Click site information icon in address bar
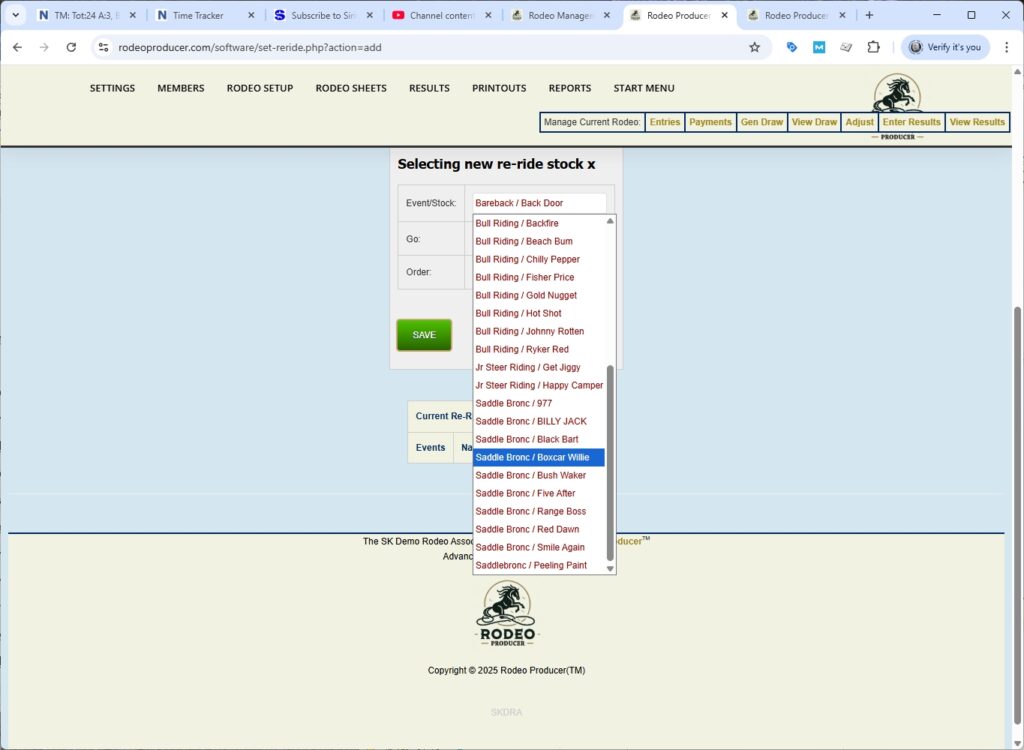Image resolution: width=1024 pixels, height=750 pixels. pyautogui.click(x=102, y=47)
